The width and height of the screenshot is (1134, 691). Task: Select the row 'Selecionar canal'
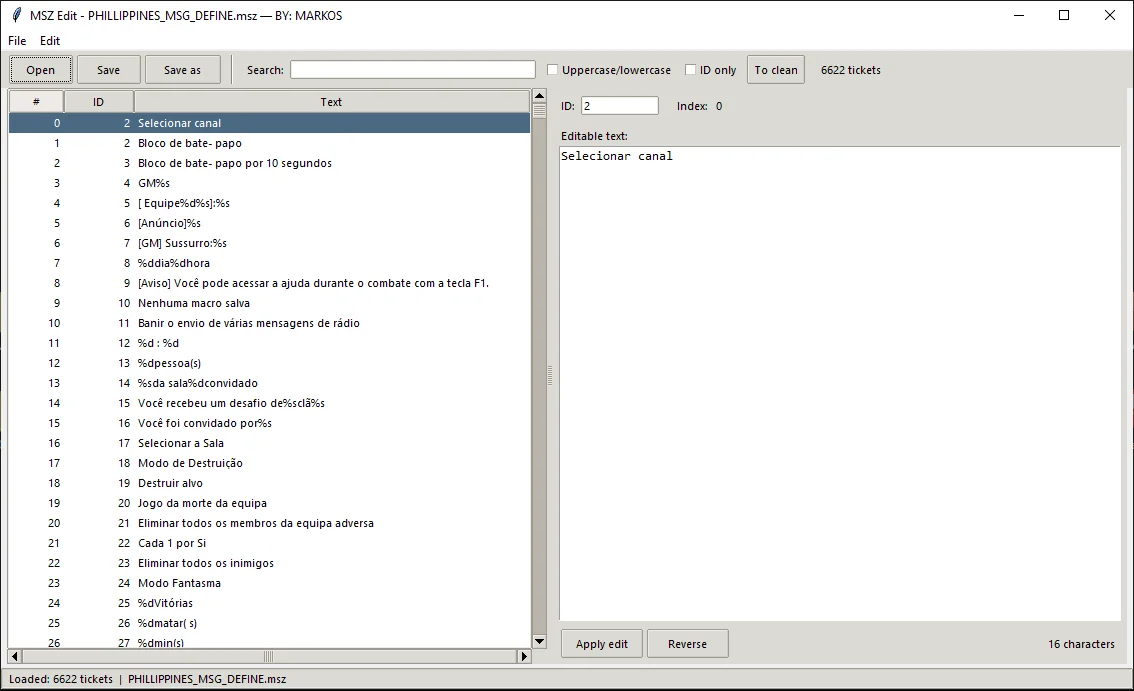coord(269,123)
